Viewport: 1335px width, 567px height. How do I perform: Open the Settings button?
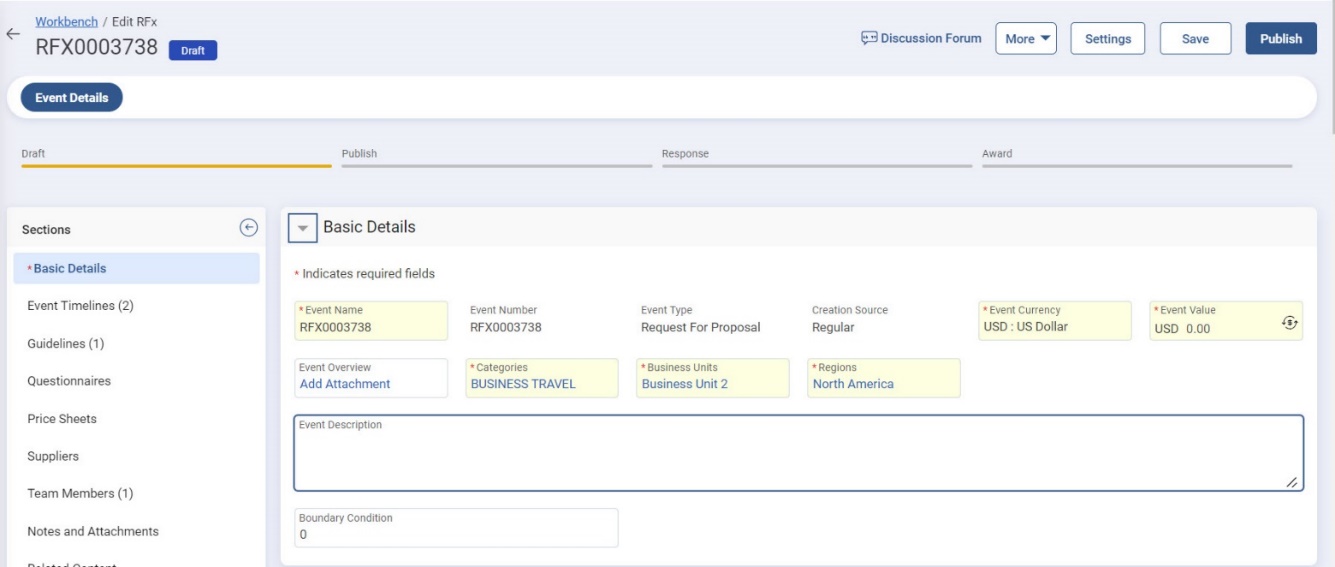pos(1107,39)
